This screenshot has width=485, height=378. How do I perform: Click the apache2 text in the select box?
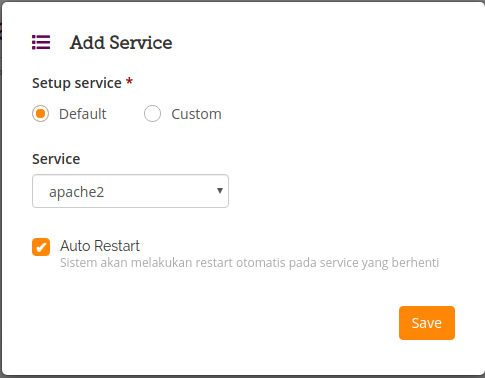[77, 192]
